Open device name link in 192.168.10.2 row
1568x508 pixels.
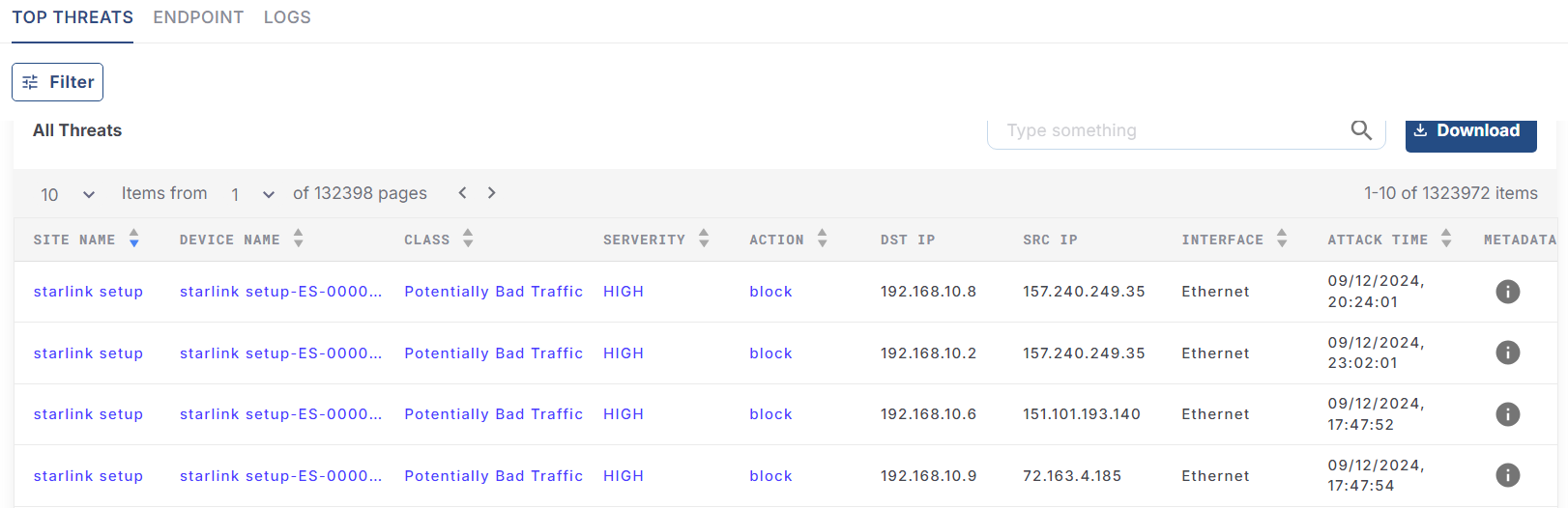(280, 353)
